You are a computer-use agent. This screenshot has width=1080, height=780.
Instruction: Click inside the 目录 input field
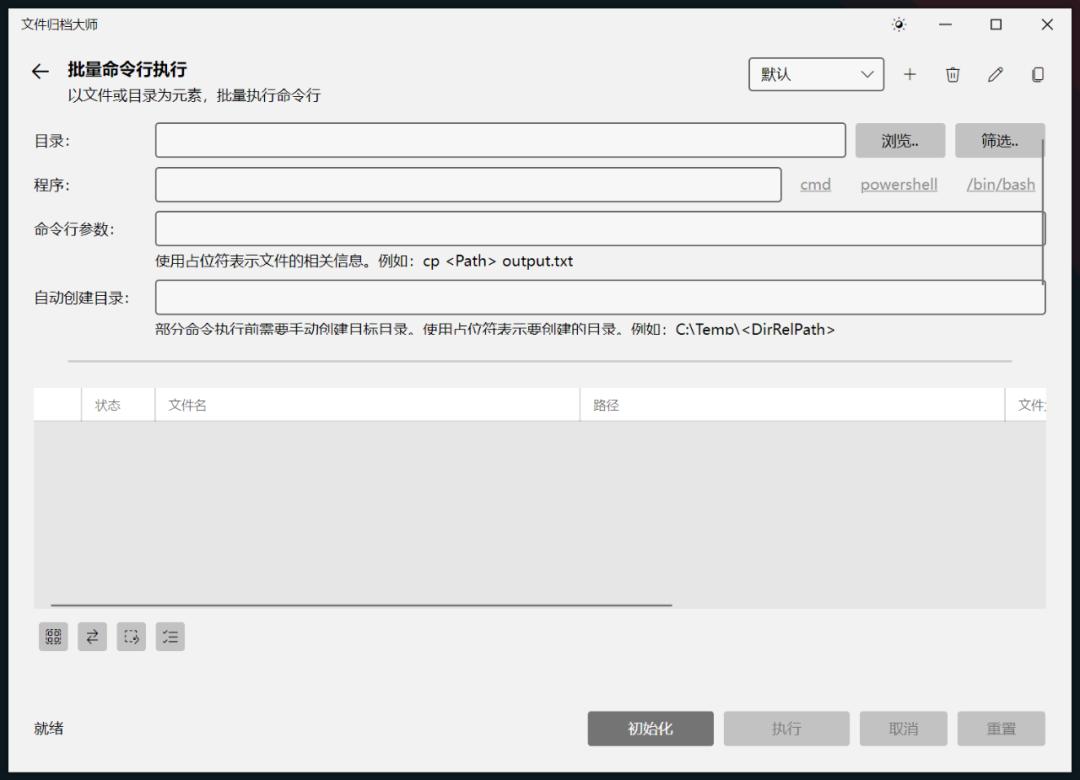tap(500, 140)
